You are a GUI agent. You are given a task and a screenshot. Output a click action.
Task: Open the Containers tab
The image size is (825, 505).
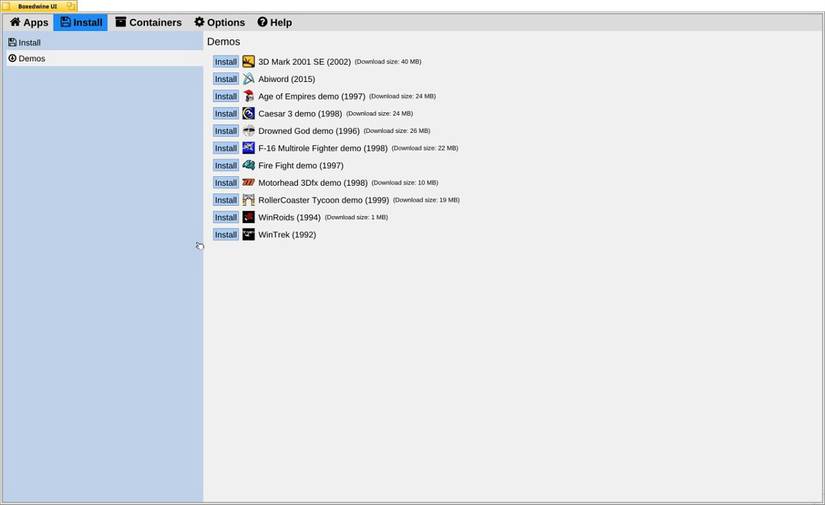[148, 23]
